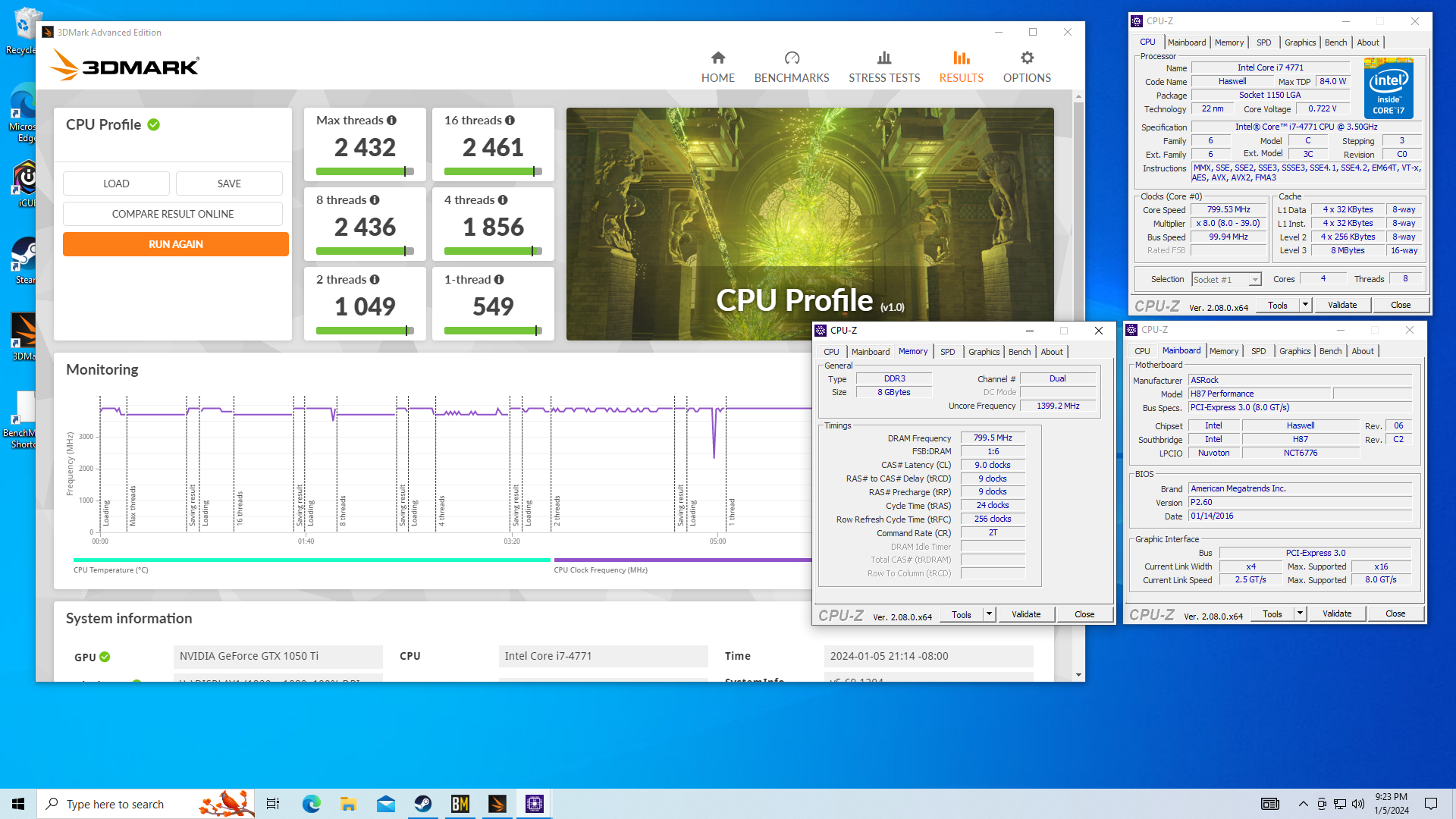Open STRESS TESTS in 3DMark
Image resolution: width=1456 pixels, height=819 pixels.
point(884,67)
